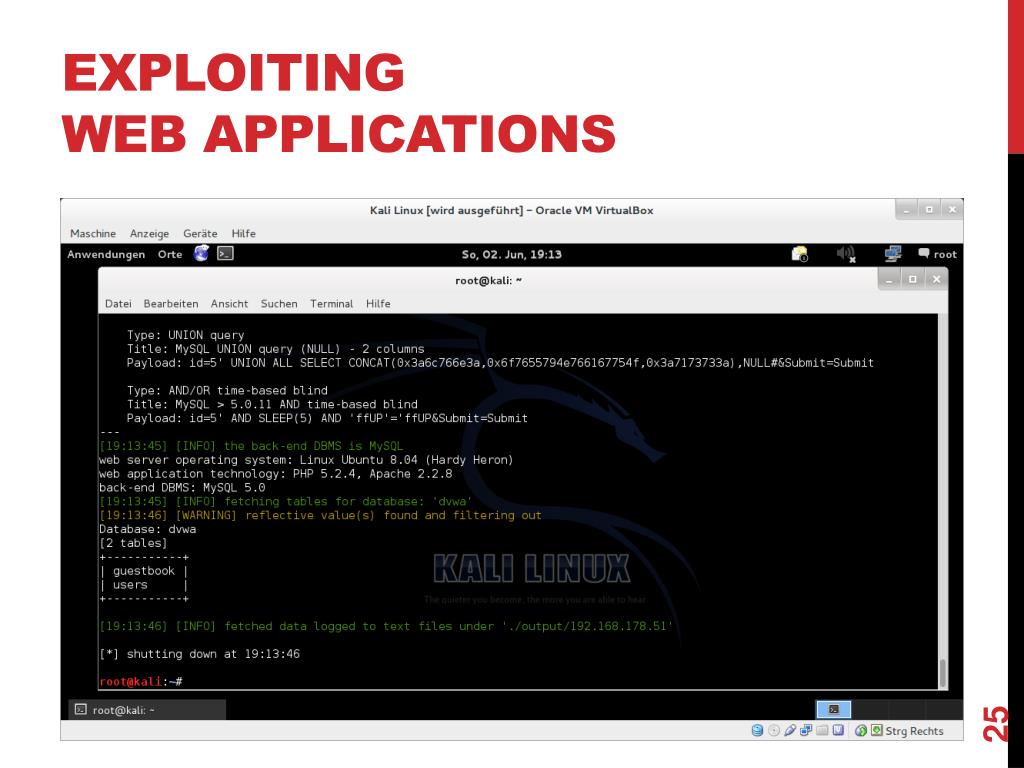The width and height of the screenshot is (1024, 768).
Task: Maximize the root@kali terminal window
Action: pos(912,280)
